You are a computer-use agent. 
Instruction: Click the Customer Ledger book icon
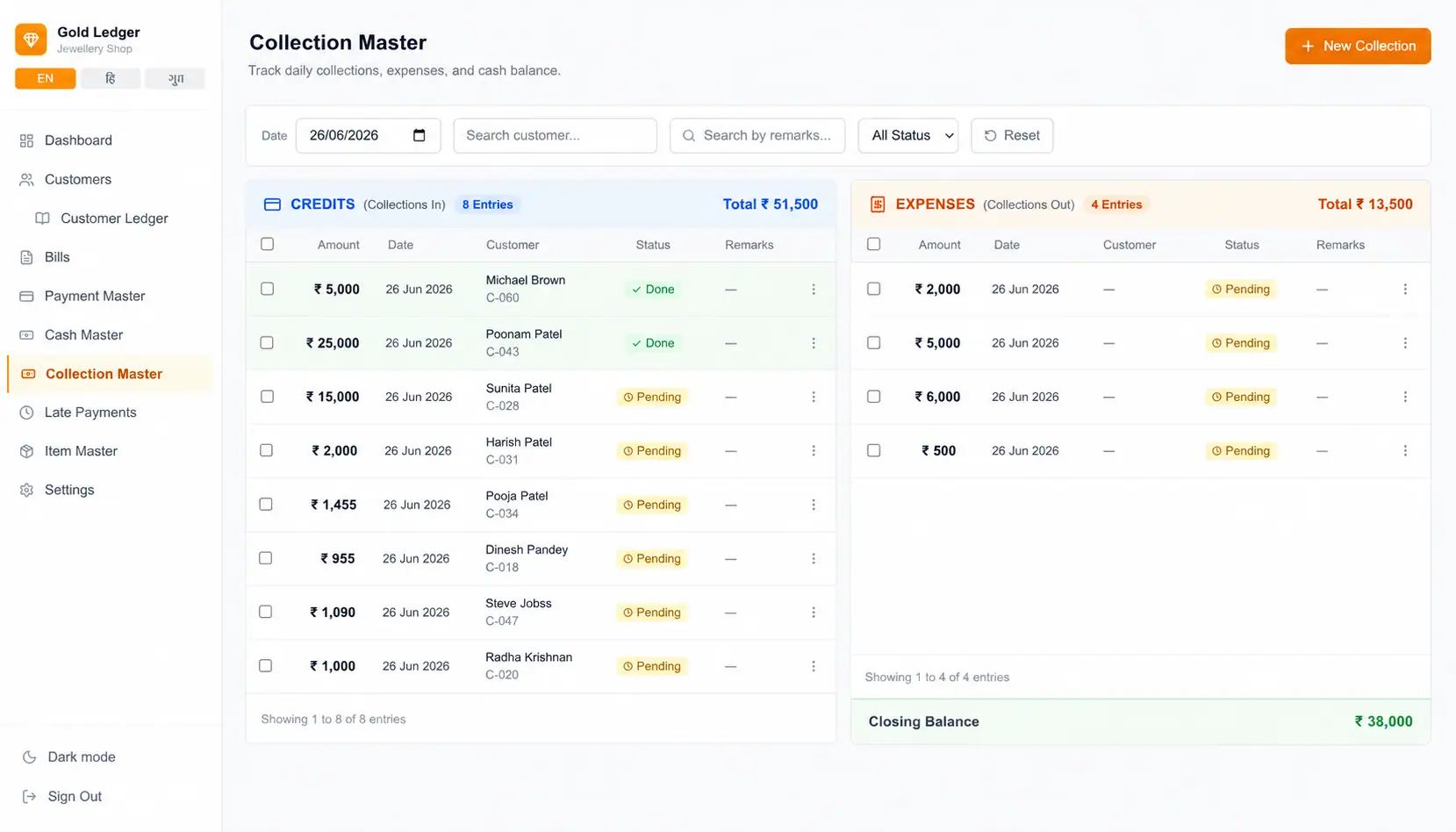tap(42, 219)
